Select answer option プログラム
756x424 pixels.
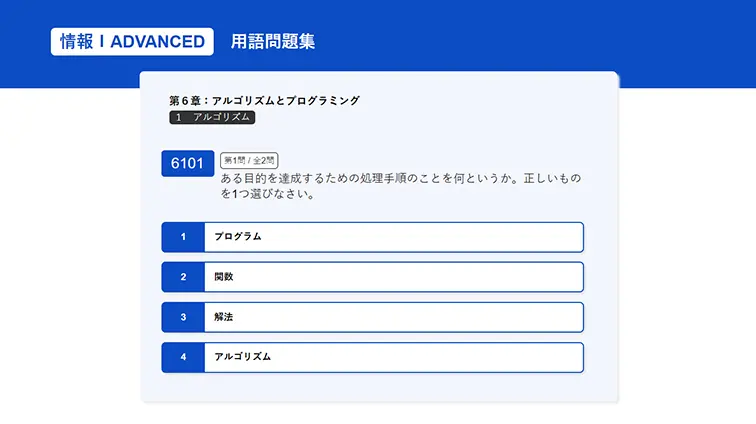pyautogui.click(x=393, y=237)
